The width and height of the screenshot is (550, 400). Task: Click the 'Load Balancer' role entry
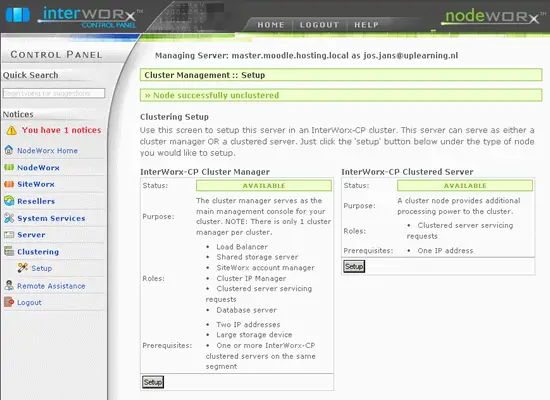(242, 247)
